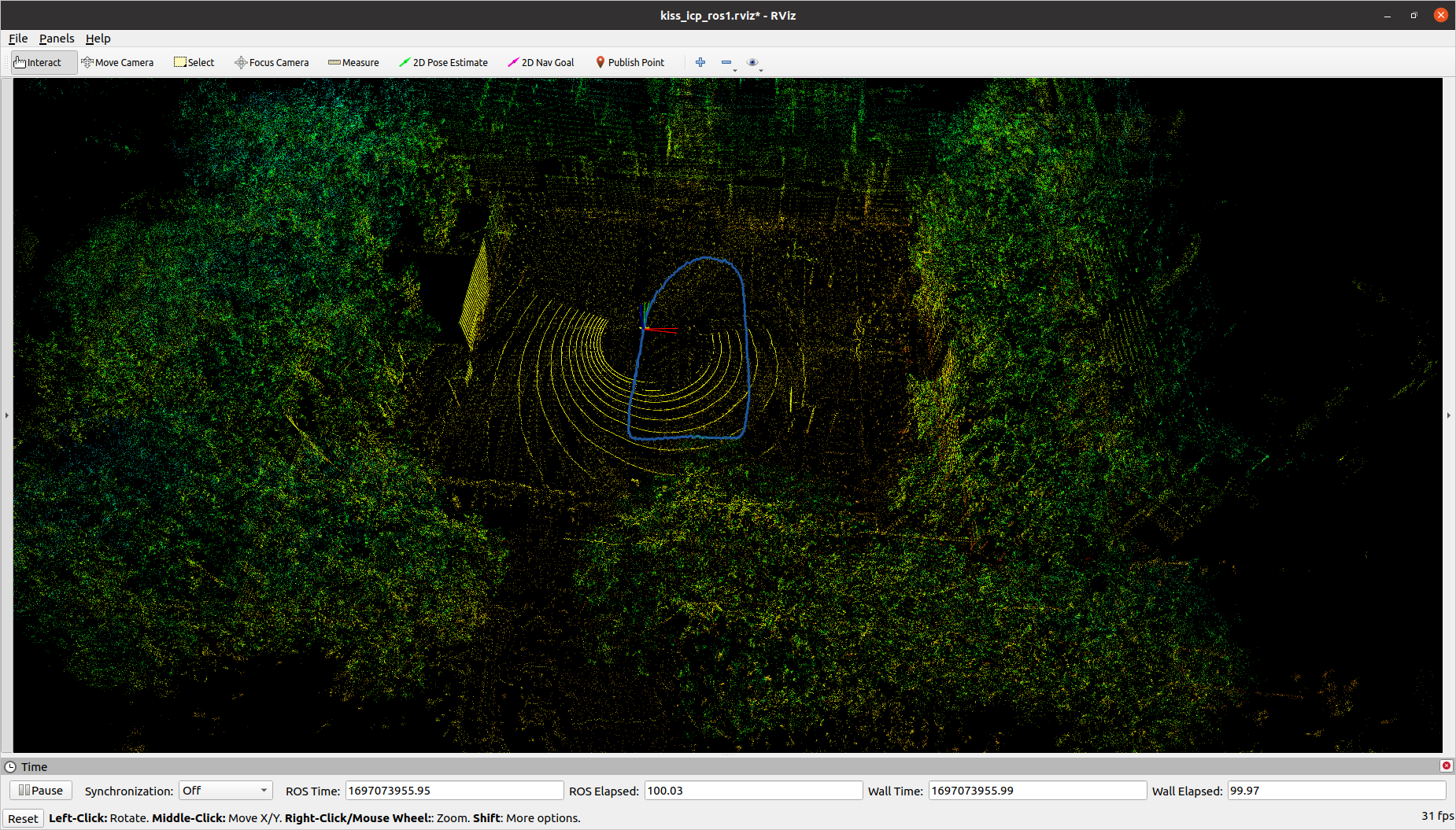Close the Time panel

click(x=1446, y=765)
